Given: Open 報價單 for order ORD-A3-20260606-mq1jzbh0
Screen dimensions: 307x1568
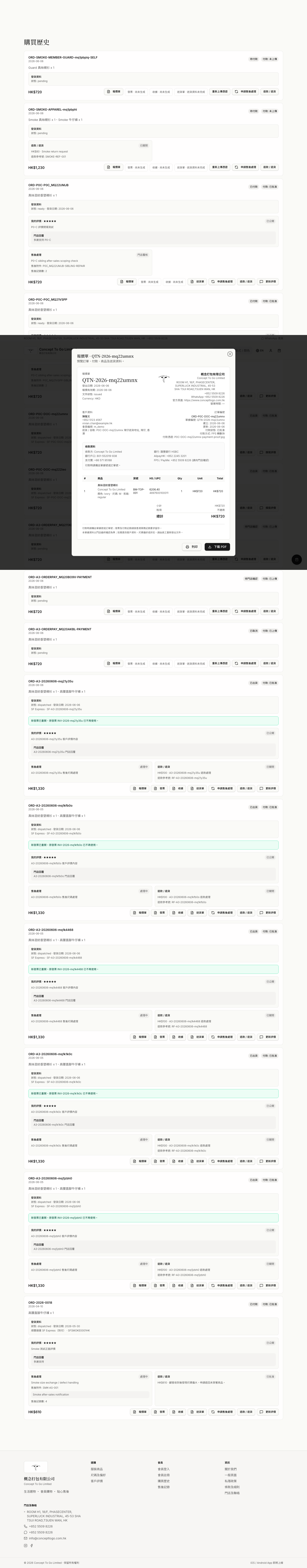Looking at the screenshot, I should point(140,1286).
